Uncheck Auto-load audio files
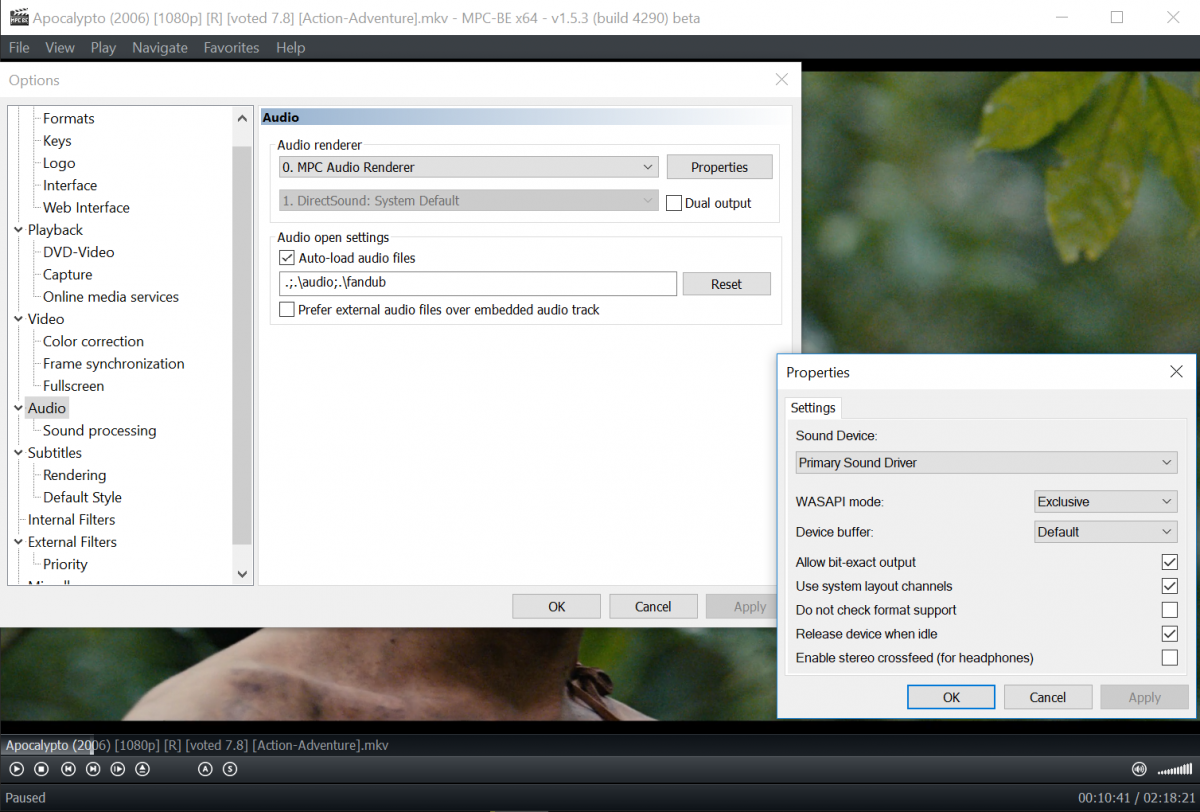This screenshot has width=1200, height=812. 287,258
